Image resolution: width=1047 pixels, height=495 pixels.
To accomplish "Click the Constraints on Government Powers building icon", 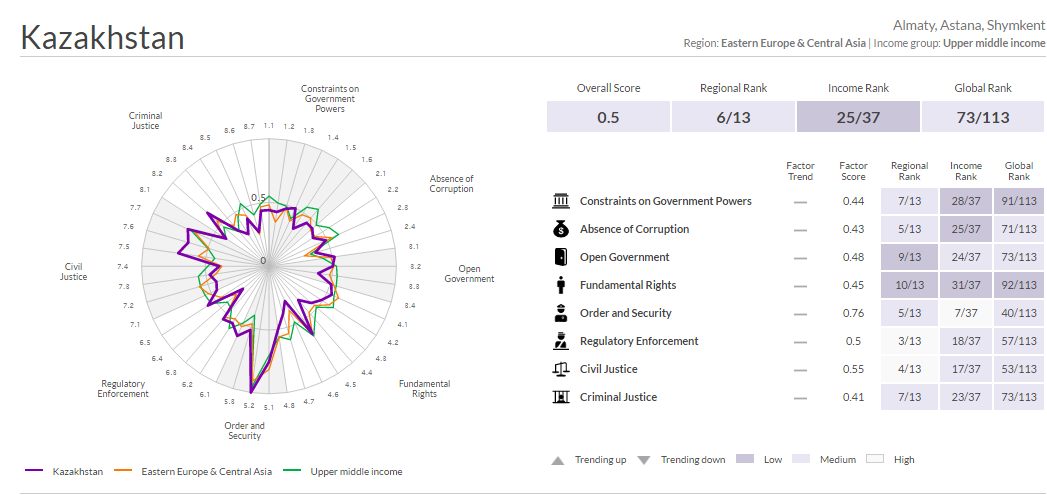I will [561, 201].
